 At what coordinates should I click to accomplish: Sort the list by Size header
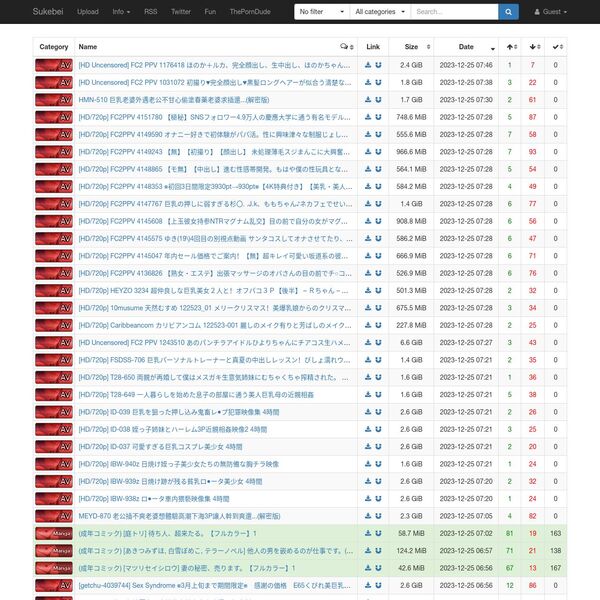point(411,47)
